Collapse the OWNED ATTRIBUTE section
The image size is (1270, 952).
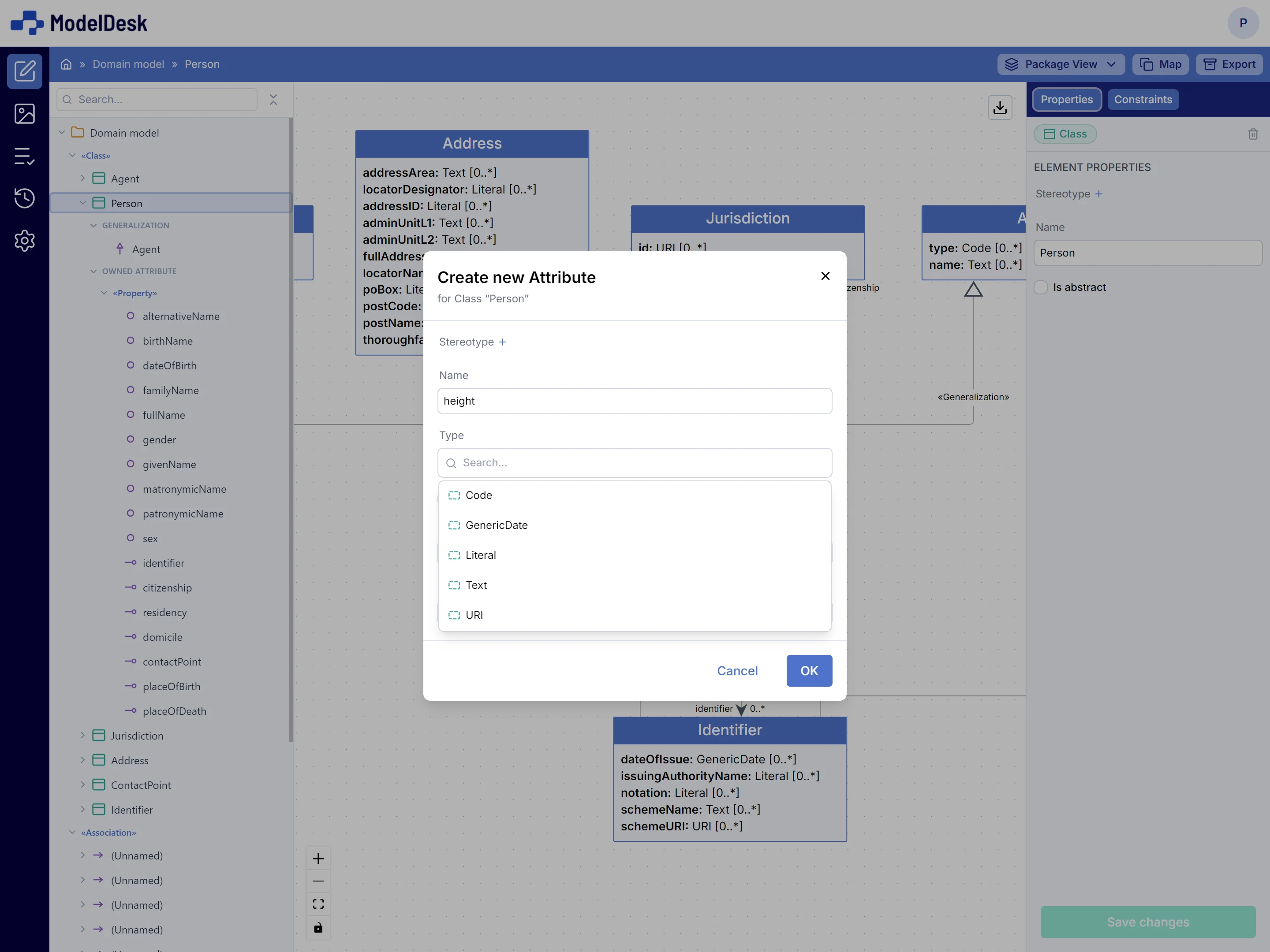point(93,271)
